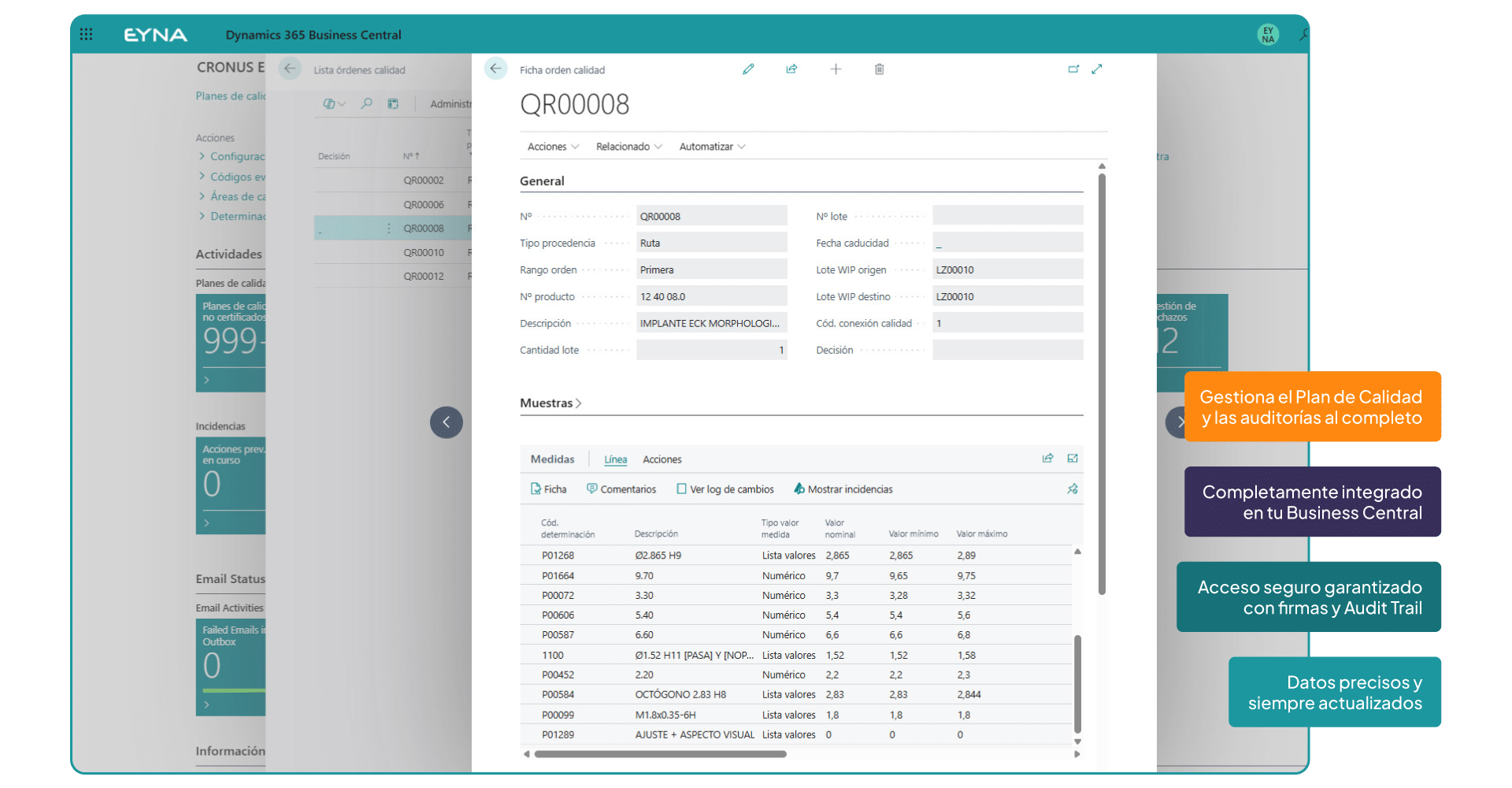
Task: Click the card's vertical scrollbar
Action: coord(1102,384)
